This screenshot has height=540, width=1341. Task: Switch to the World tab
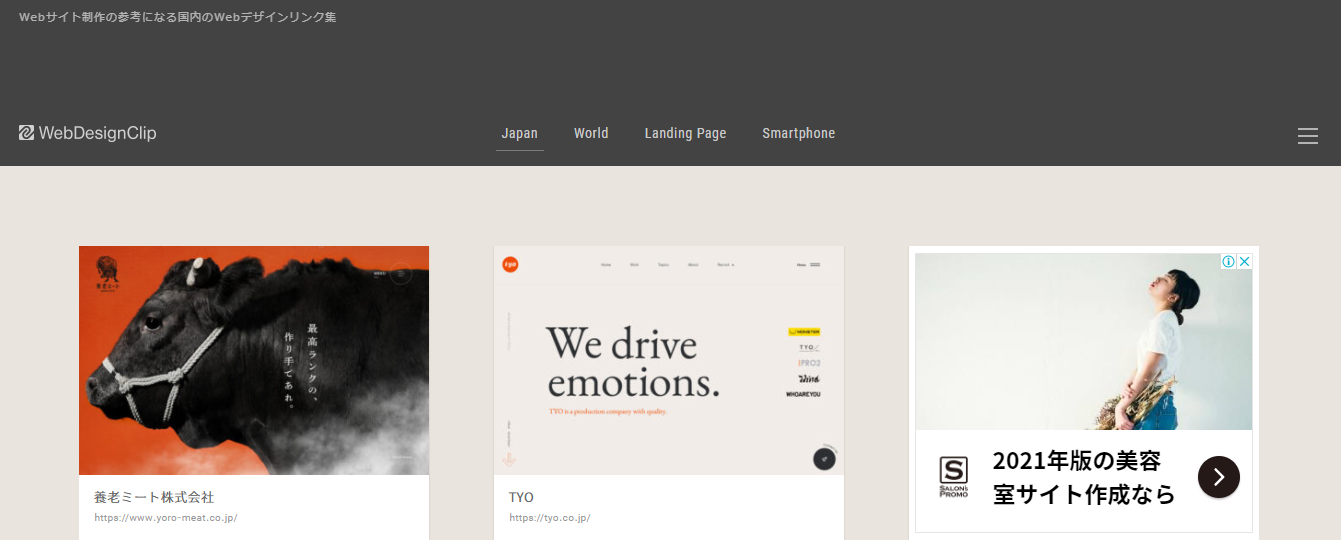click(591, 133)
